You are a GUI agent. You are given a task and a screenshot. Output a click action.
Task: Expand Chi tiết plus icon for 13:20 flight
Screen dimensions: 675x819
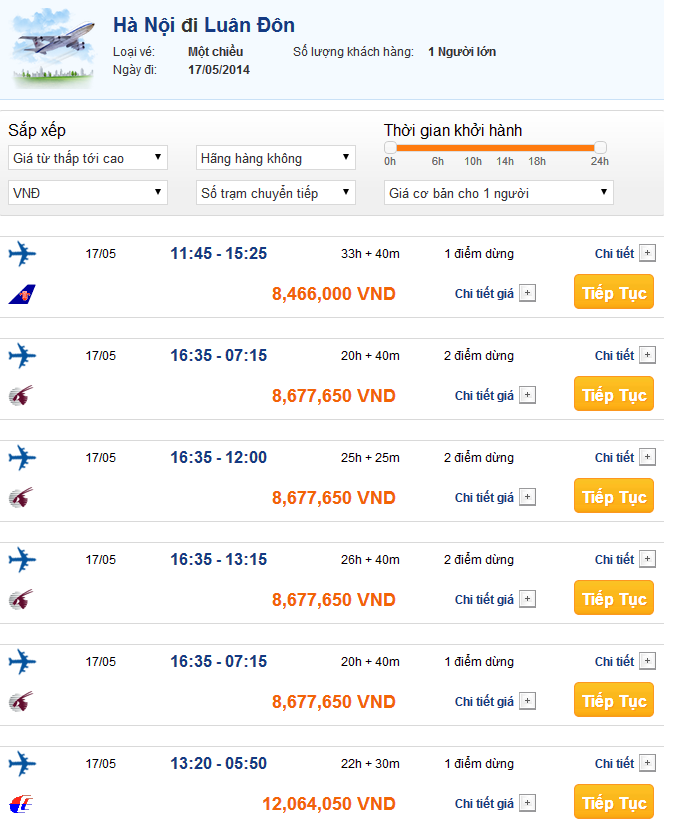[x=647, y=764]
